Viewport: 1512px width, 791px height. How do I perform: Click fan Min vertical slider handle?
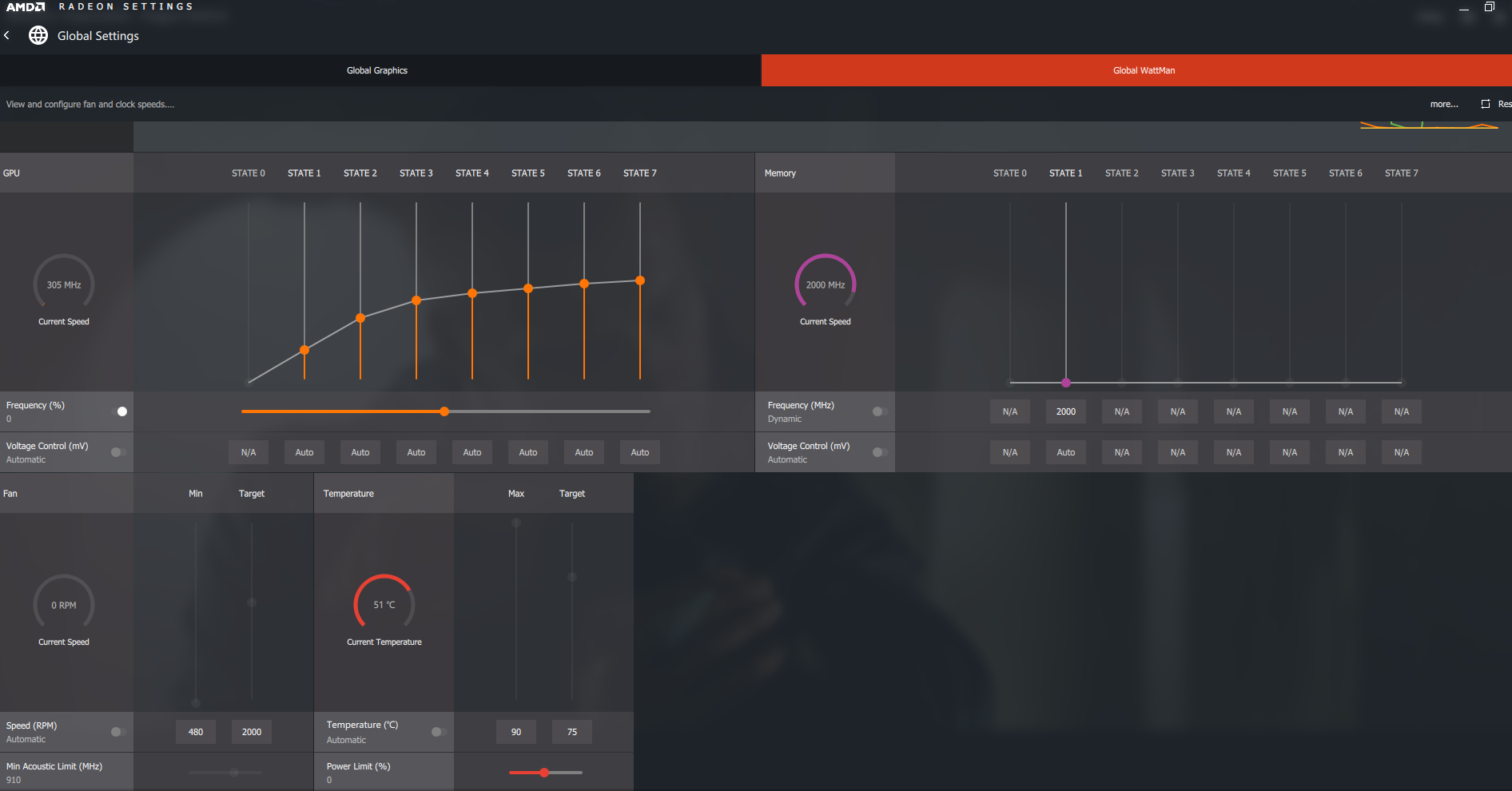pos(196,702)
